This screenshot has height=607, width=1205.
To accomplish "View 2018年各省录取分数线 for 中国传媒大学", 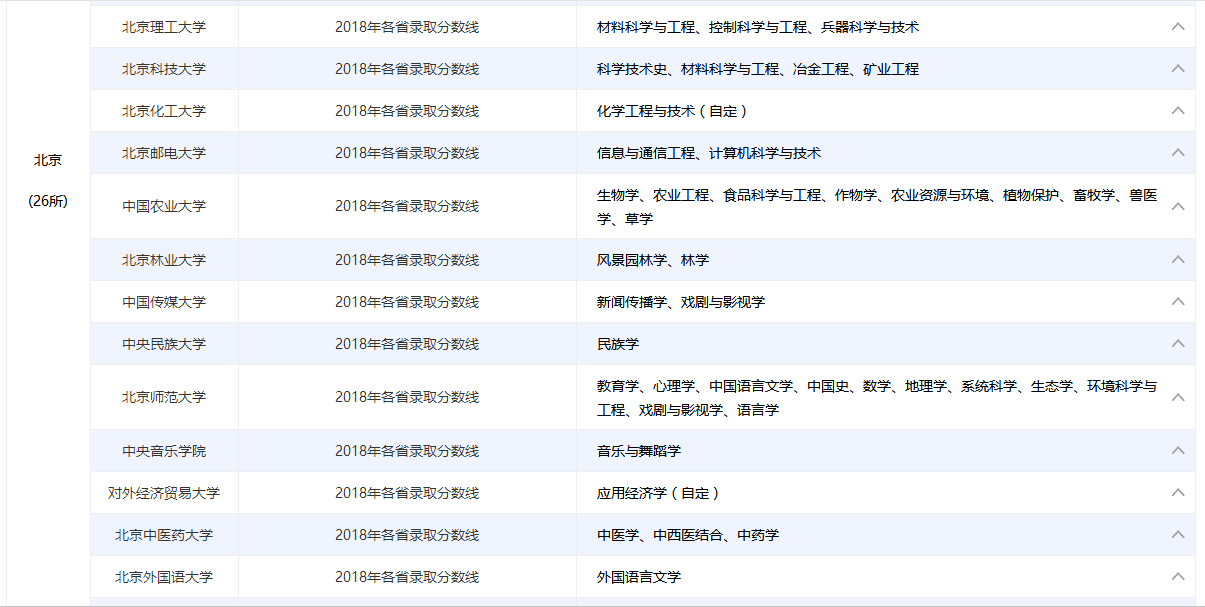I will (x=407, y=302).
